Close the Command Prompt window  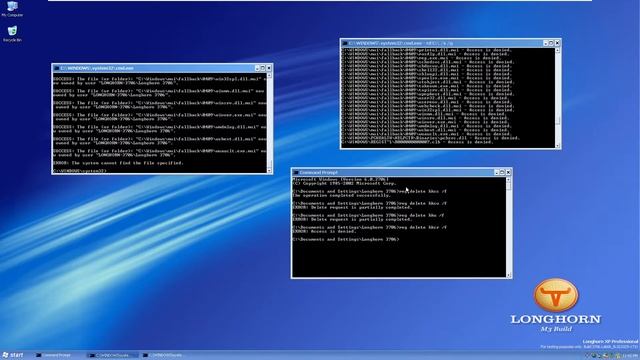coord(508,173)
